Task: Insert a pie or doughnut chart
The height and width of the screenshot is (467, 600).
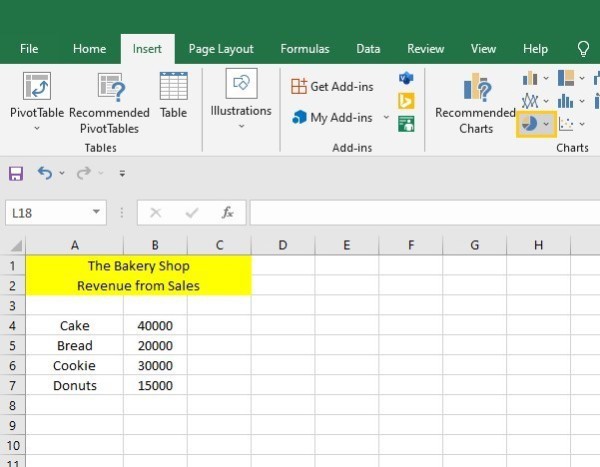Action: coord(529,124)
